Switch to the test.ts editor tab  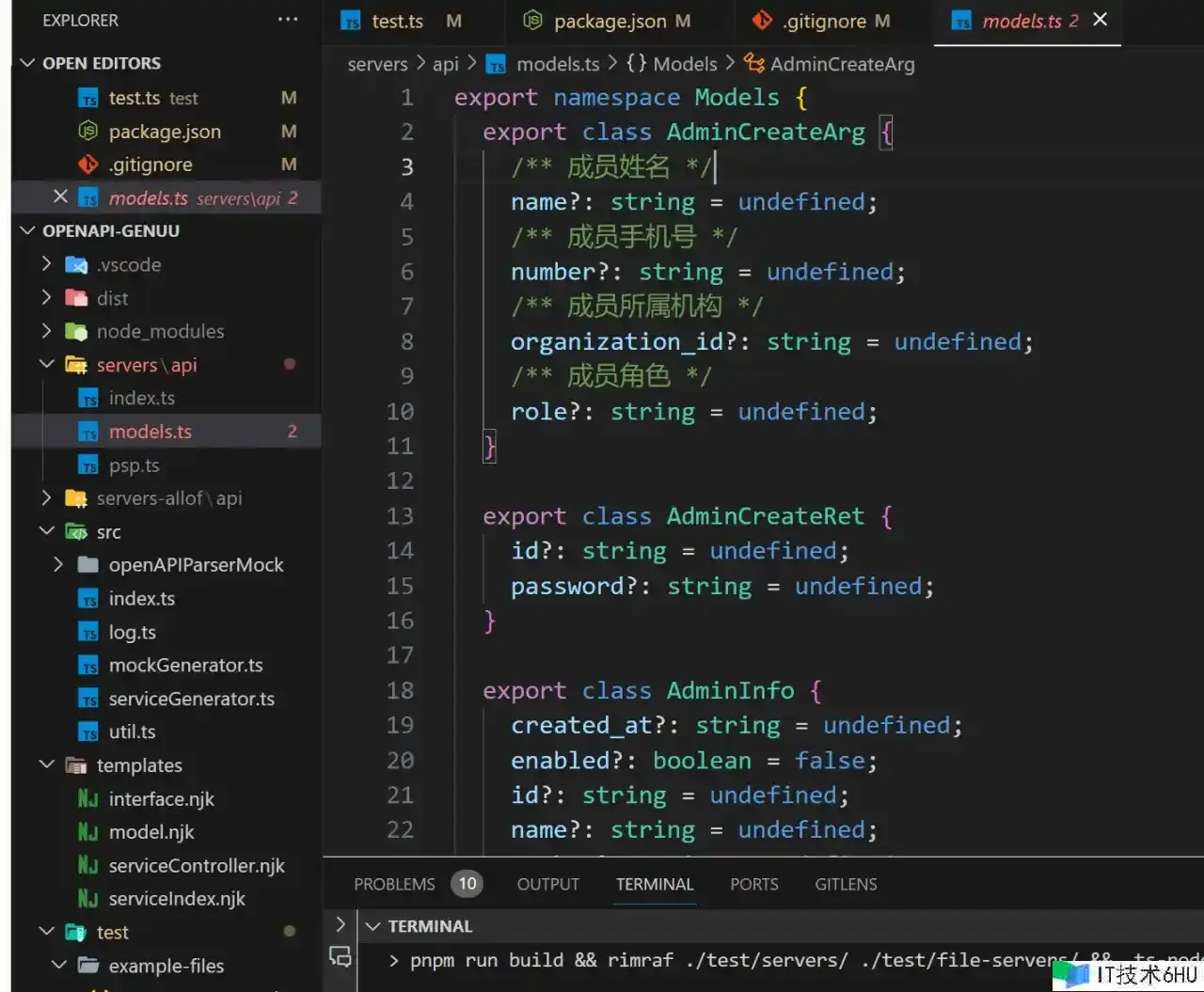point(397,21)
